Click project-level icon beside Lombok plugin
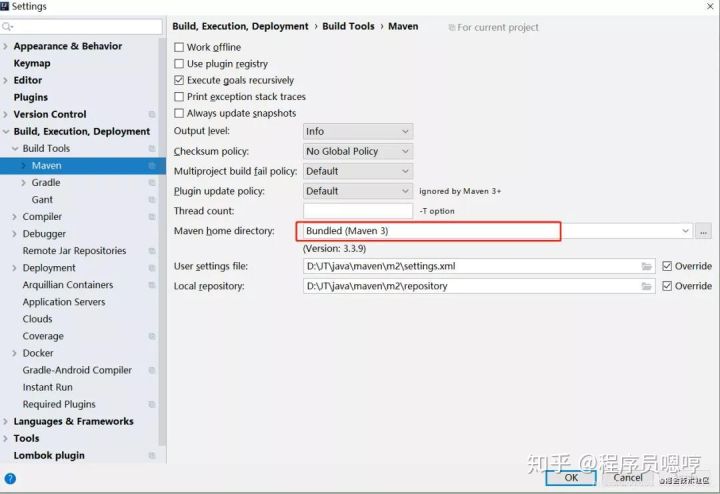The height and width of the screenshot is (494, 720). [152, 455]
